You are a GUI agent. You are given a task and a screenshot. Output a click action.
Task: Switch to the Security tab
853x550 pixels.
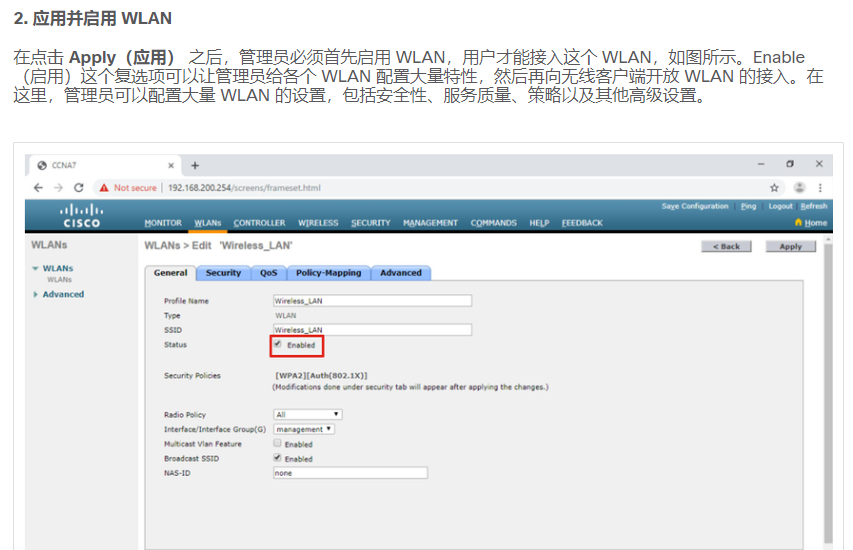click(223, 273)
